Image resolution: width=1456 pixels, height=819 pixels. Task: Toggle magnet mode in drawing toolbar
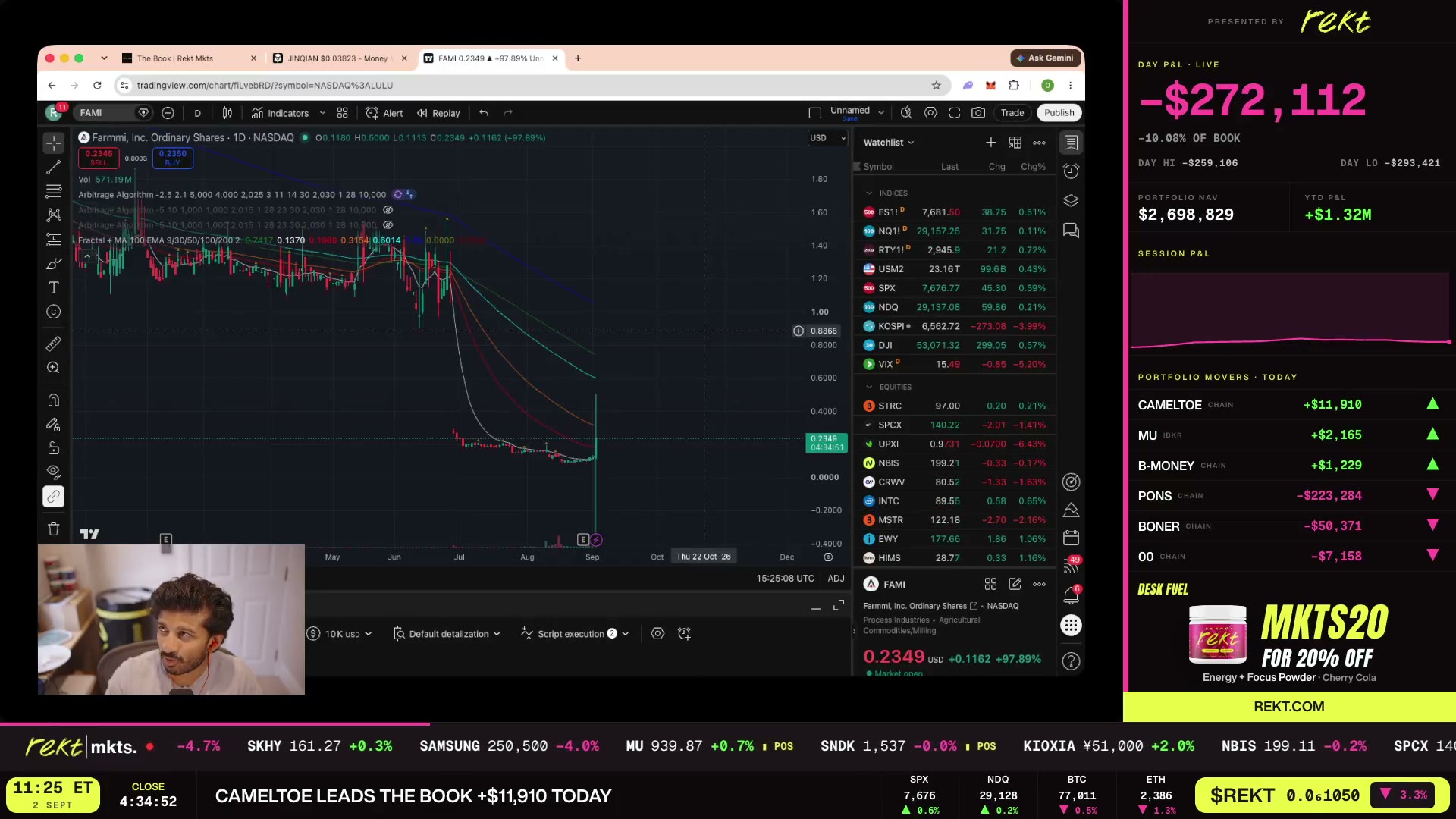(x=54, y=400)
